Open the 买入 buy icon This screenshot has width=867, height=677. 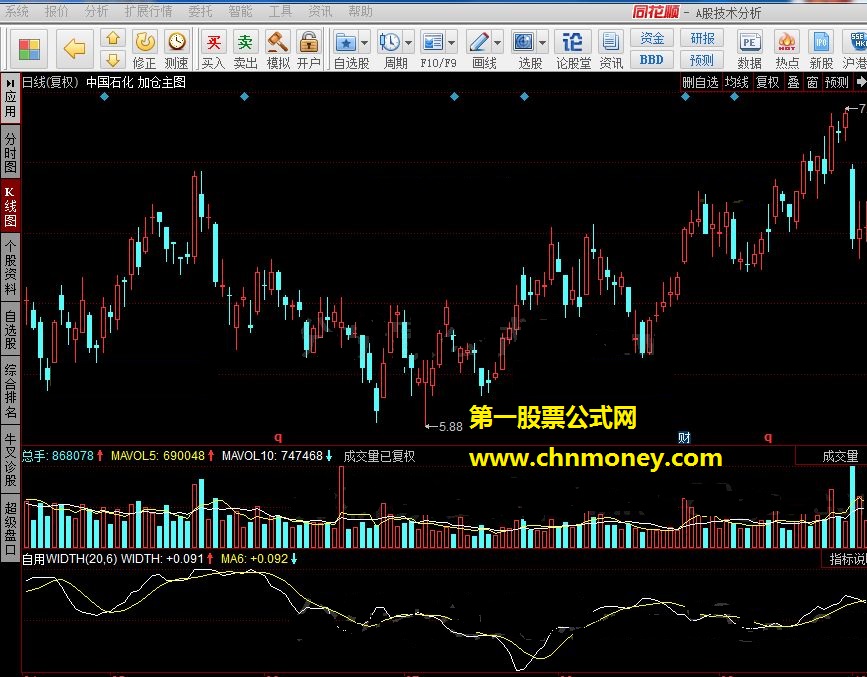213,41
